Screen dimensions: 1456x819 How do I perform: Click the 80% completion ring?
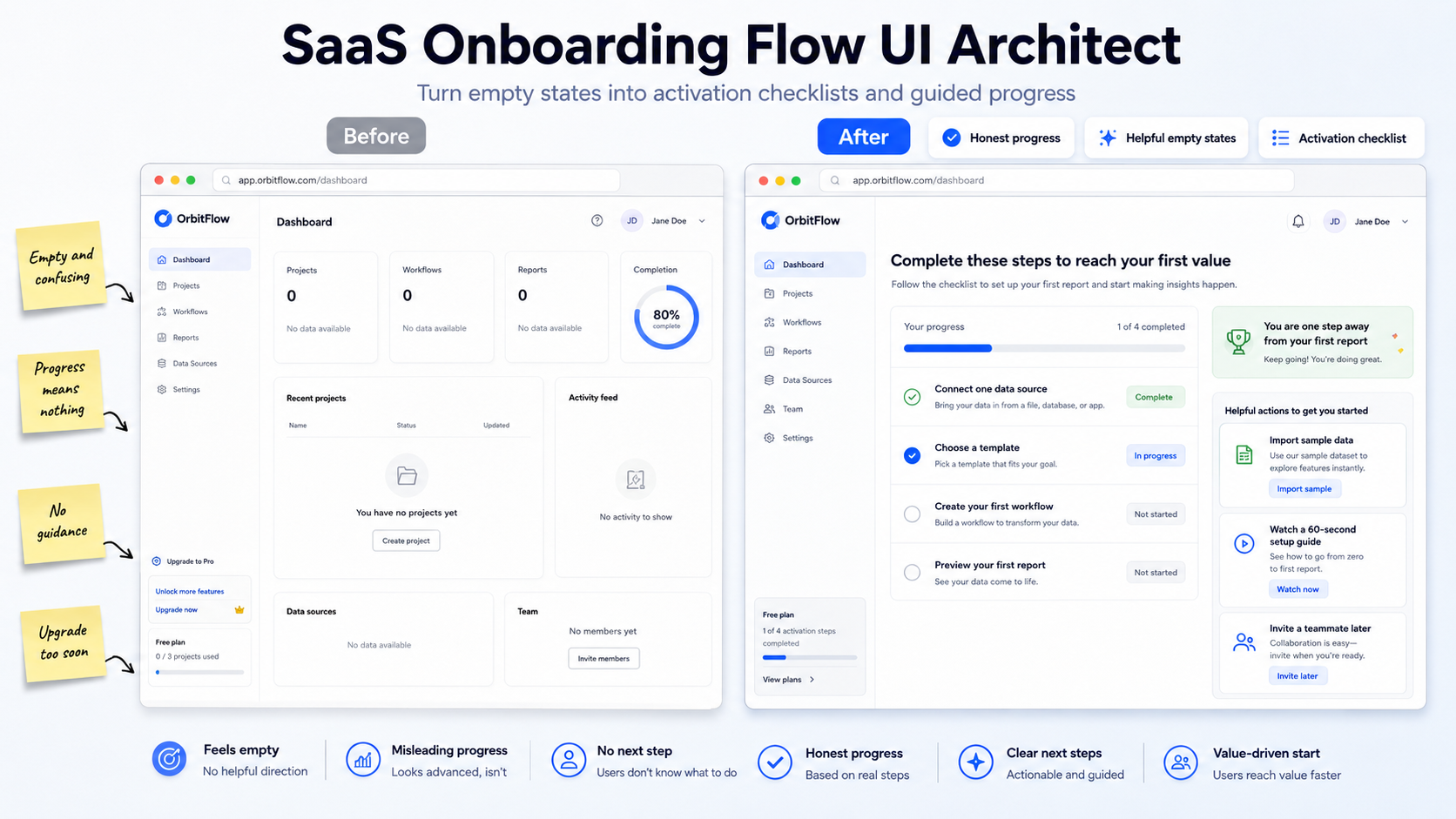(x=666, y=317)
